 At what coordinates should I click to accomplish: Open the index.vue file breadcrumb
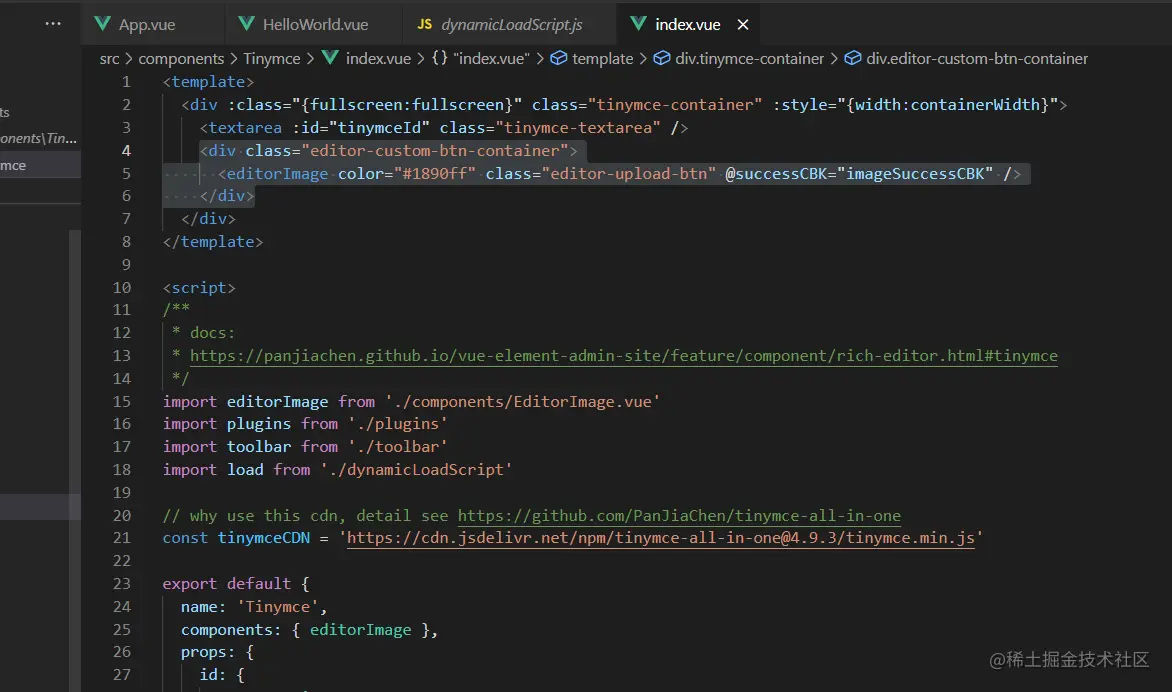pos(378,58)
